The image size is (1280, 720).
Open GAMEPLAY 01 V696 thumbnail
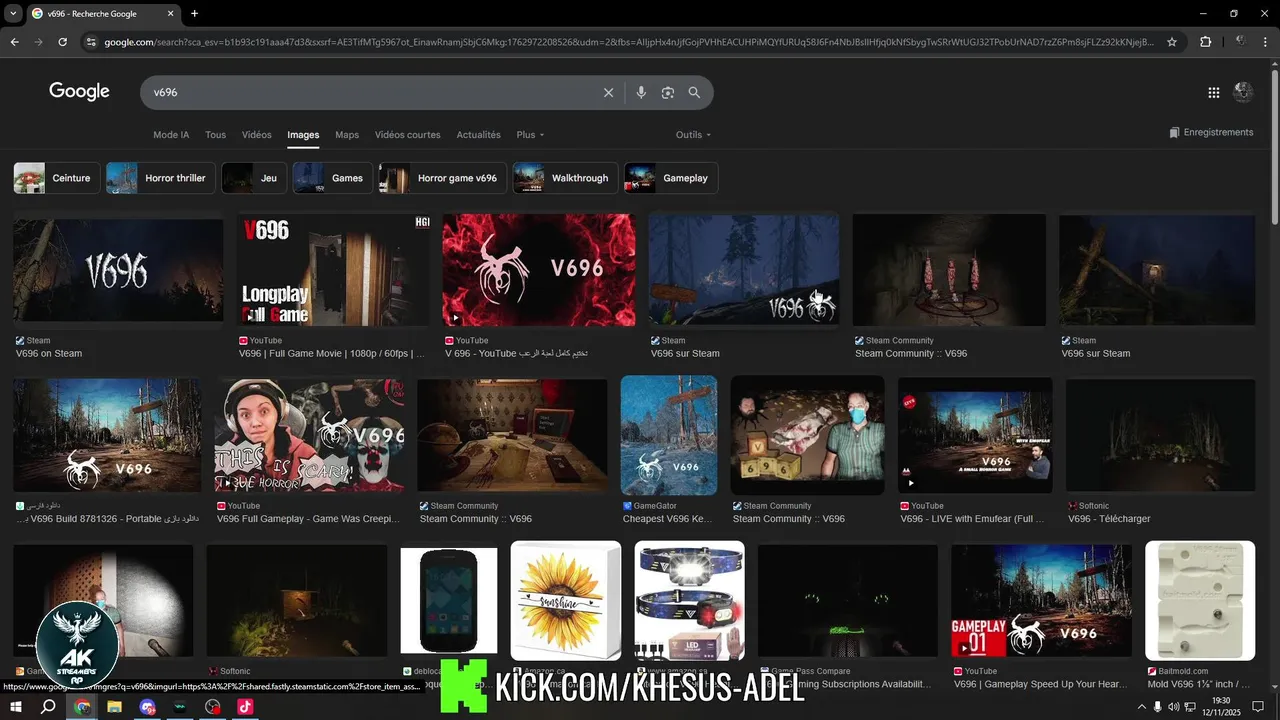point(1042,601)
